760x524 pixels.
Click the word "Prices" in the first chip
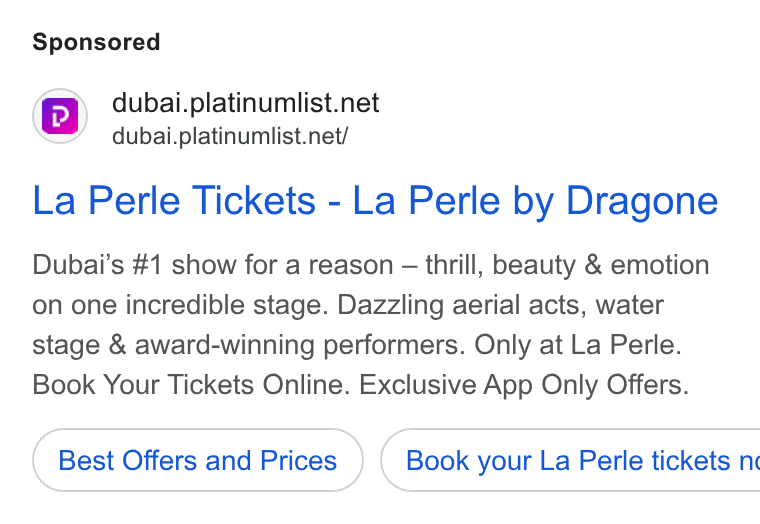(299, 460)
